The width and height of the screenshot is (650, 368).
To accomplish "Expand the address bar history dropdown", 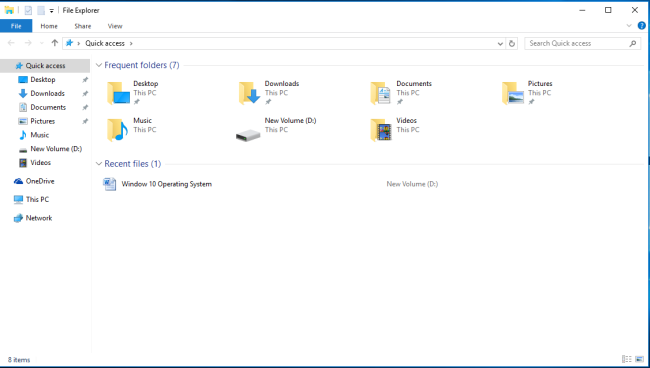I will click(x=500, y=44).
